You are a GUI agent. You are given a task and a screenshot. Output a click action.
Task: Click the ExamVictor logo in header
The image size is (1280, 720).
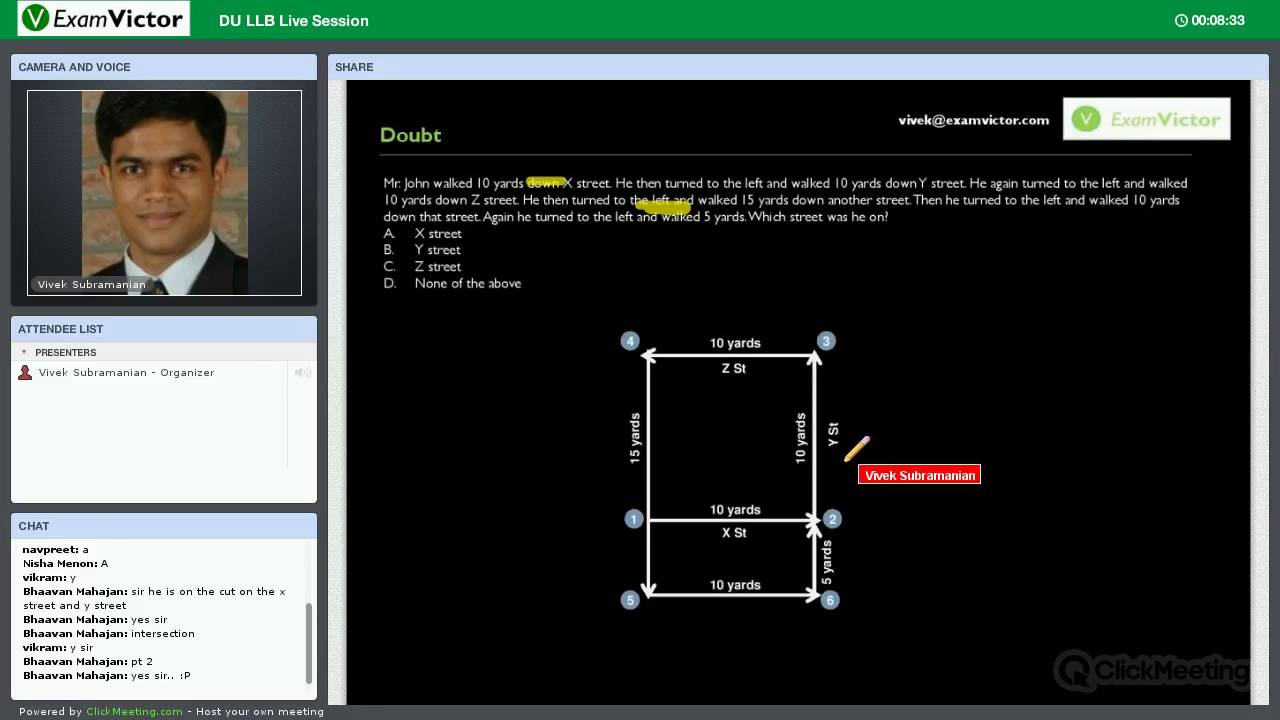pos(103,18)
